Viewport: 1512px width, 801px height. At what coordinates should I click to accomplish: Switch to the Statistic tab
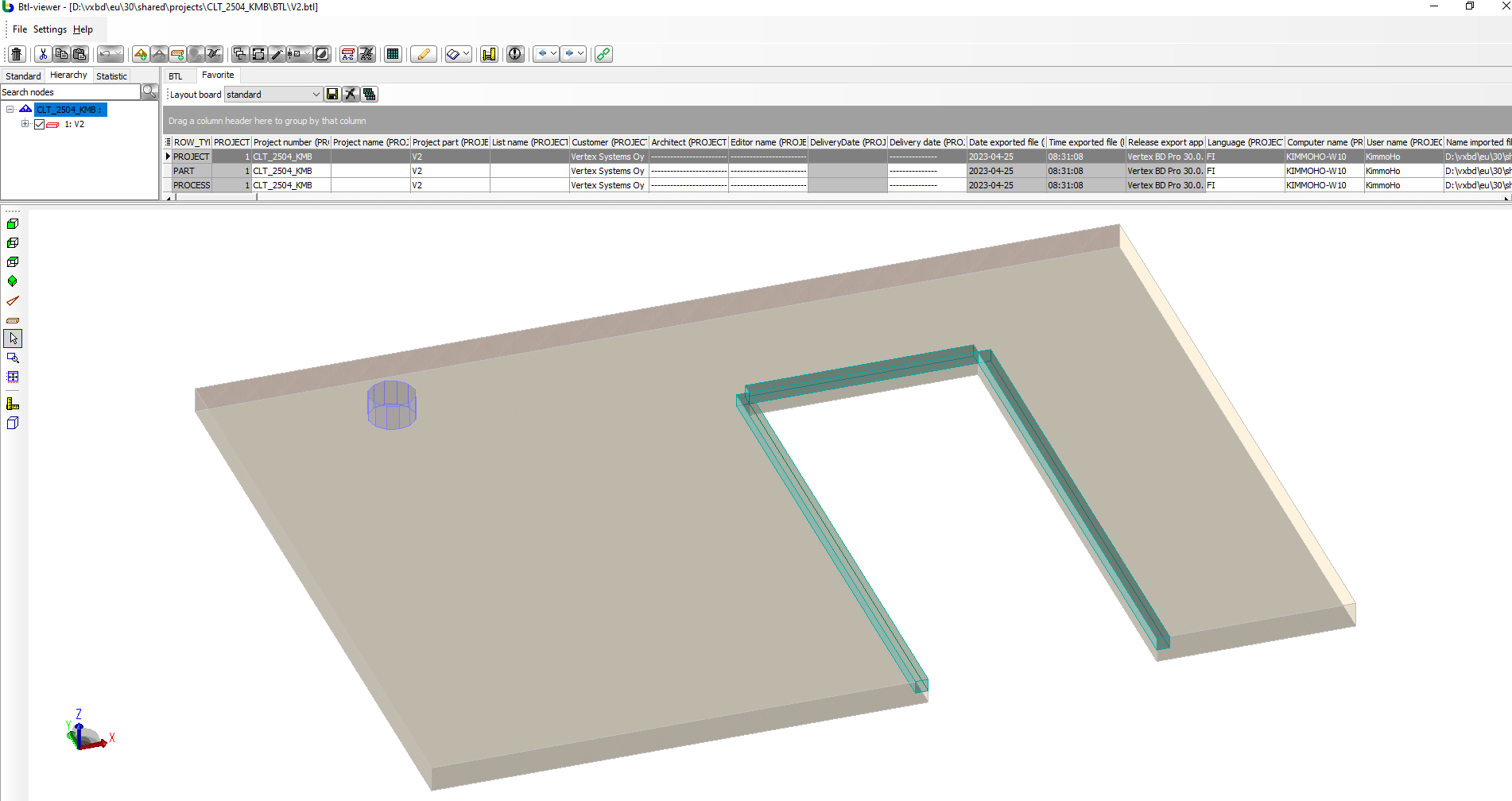tap(111, 76)
